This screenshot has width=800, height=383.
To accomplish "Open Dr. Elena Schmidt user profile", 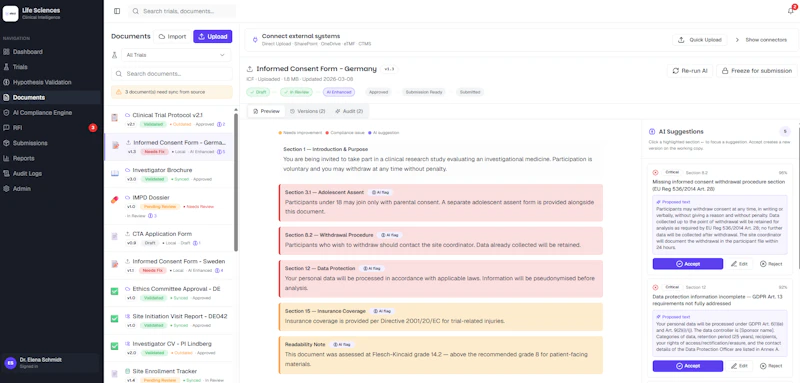I will pyautogui.click(x=51, y=363).
